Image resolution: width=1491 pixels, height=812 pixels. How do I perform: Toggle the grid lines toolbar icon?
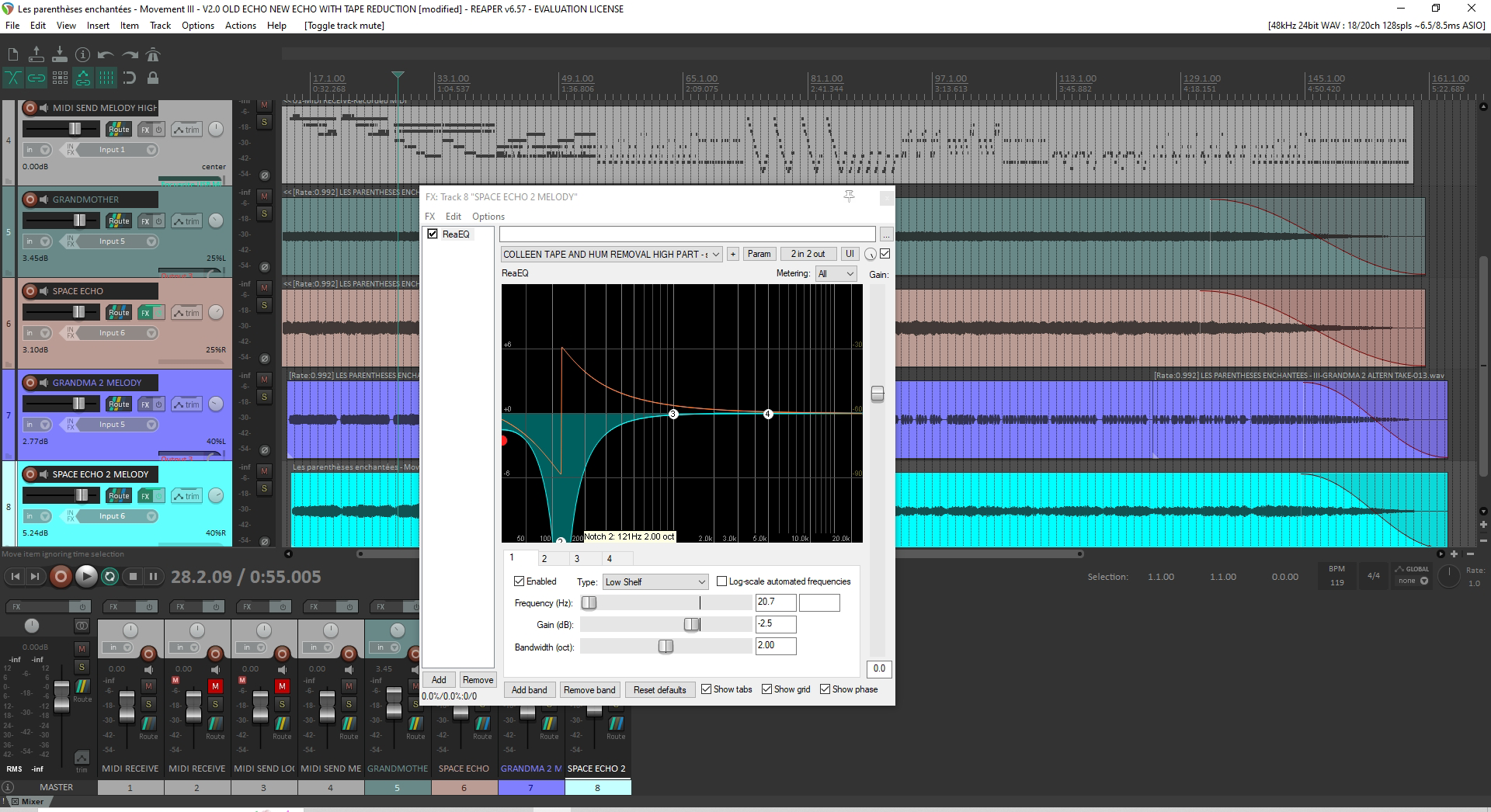tap(106, 78)
